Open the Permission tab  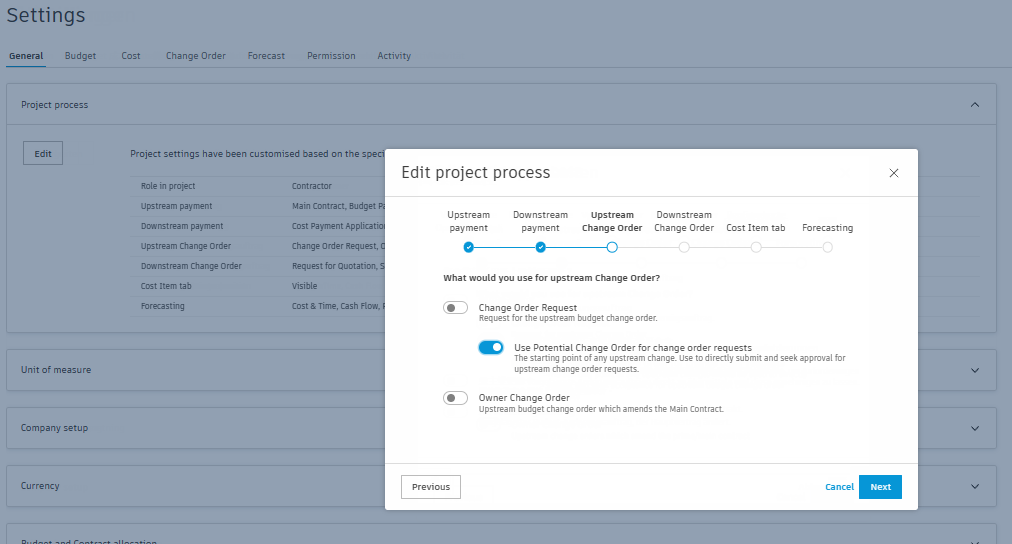(331, 56)
